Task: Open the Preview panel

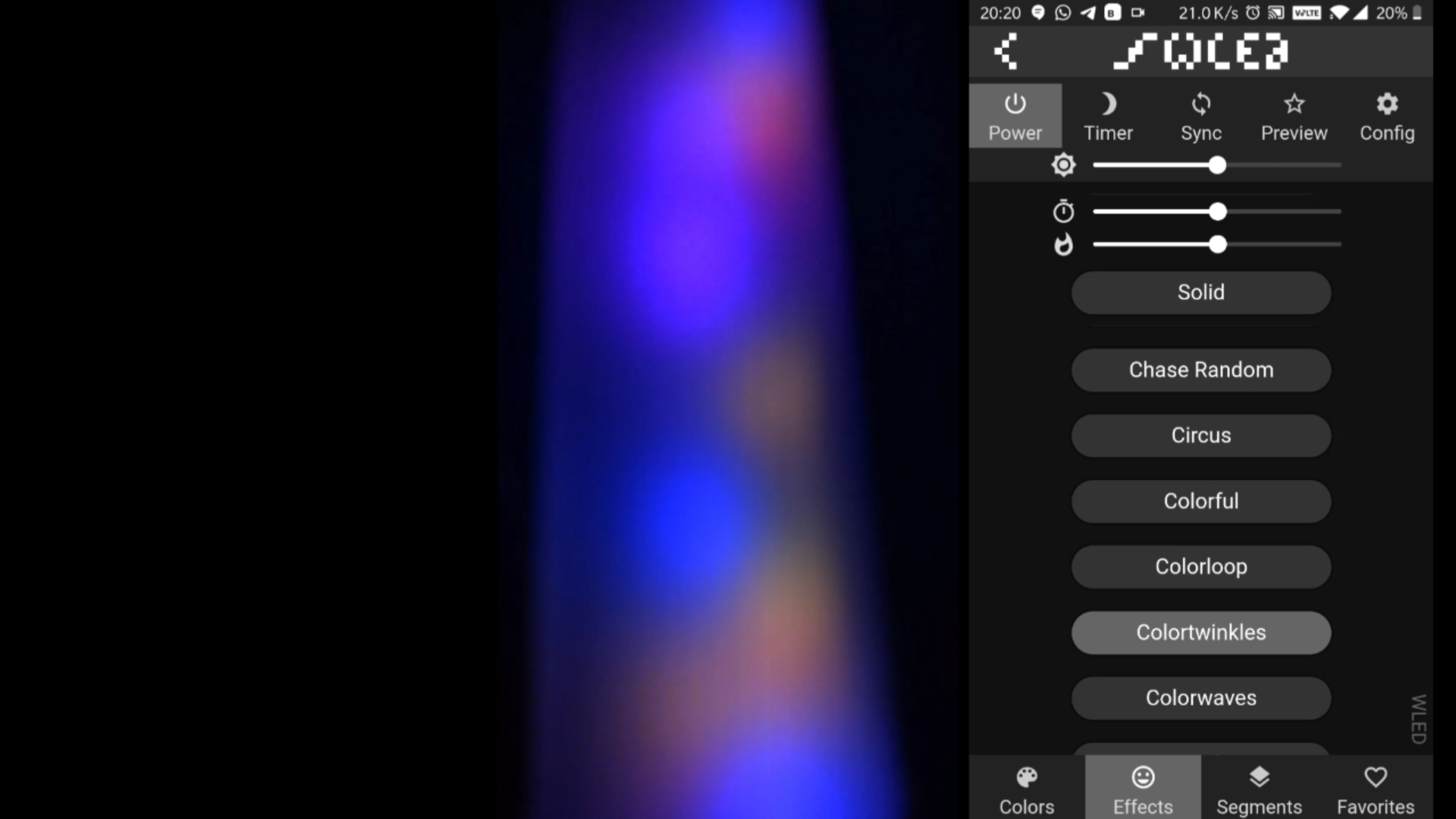Action: 1293,115
